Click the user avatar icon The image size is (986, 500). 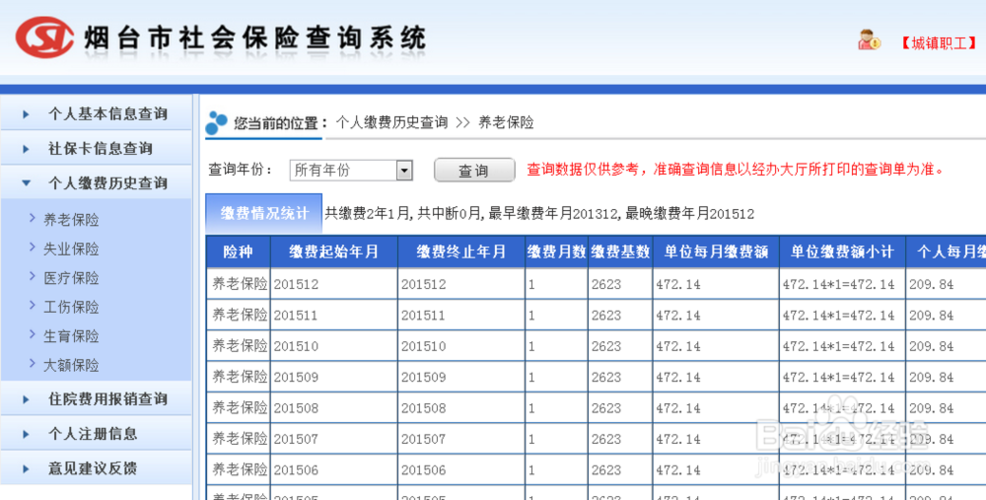[869, 40]
